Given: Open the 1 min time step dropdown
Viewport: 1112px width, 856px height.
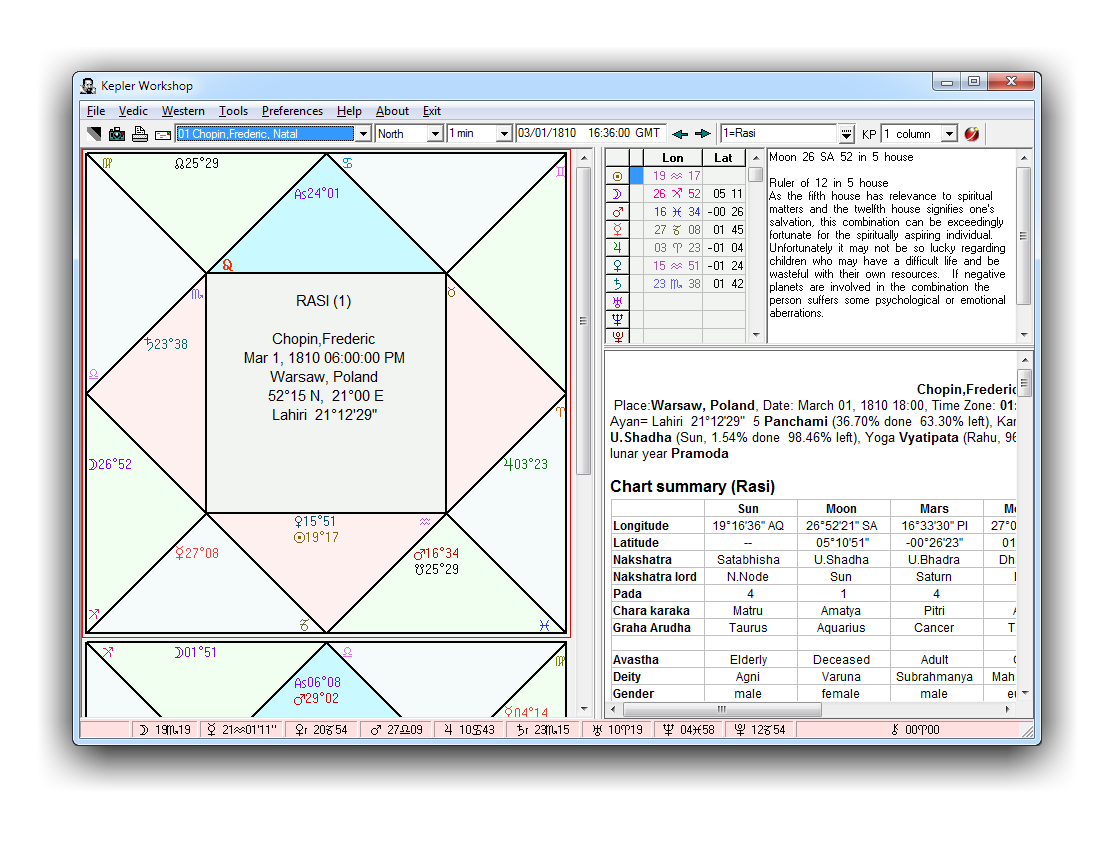Looking at the screenshot, I should pos(504,133).
